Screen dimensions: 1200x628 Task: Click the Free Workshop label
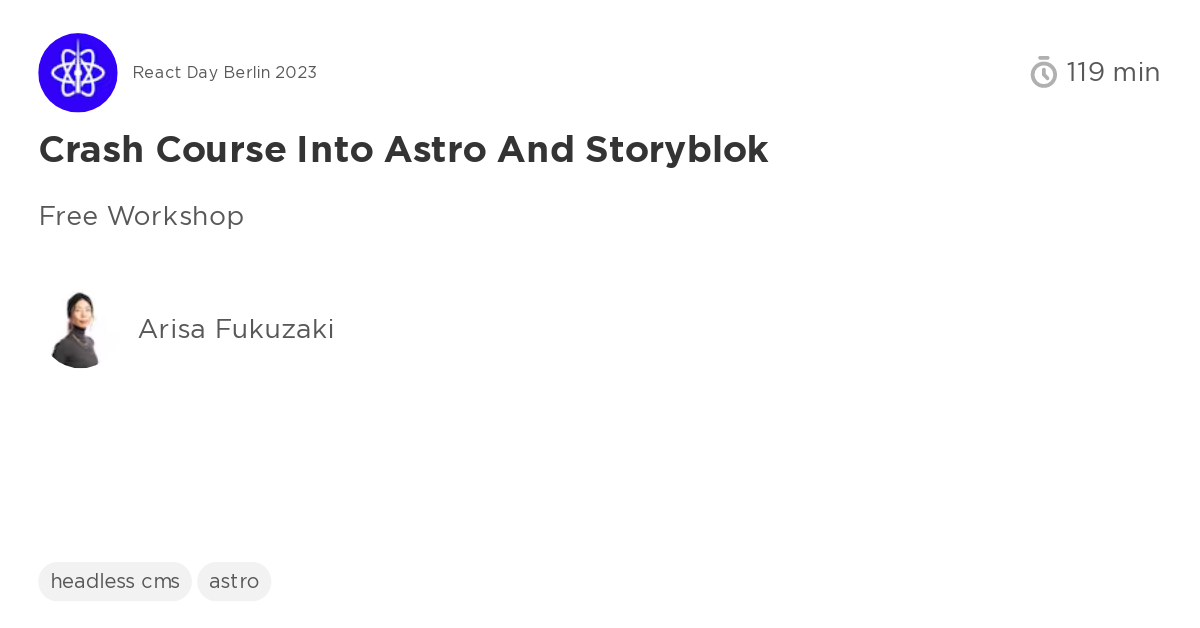point(141,216)
